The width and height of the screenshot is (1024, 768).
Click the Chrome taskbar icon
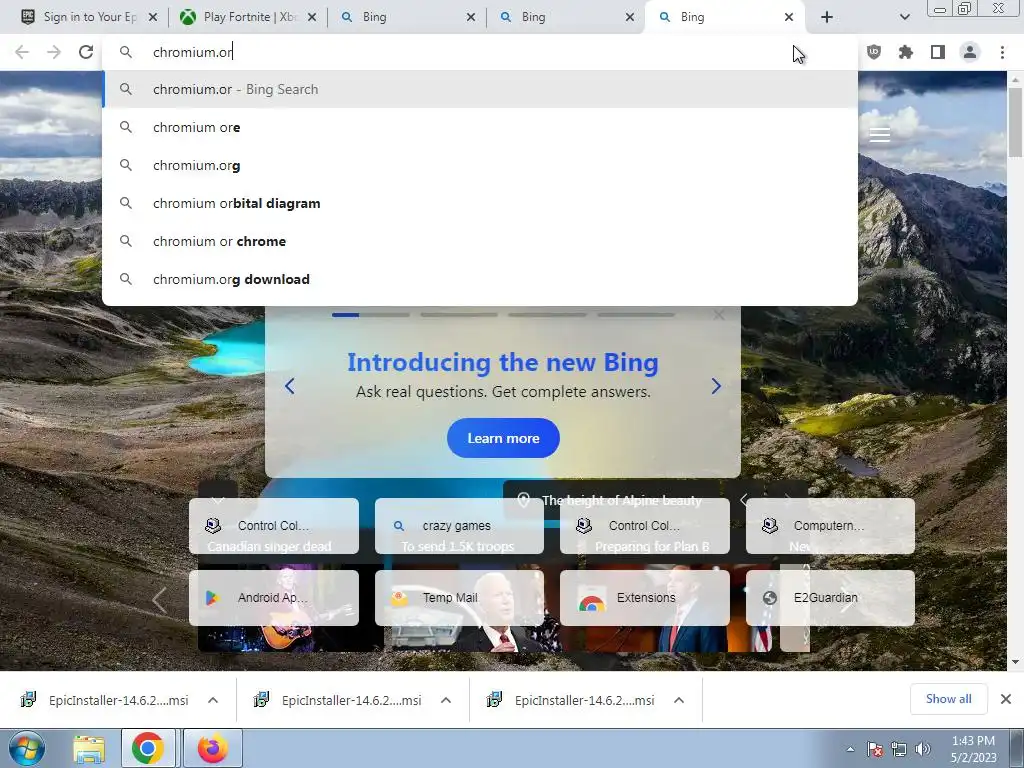pyautogui.click(x=148, y=748)
